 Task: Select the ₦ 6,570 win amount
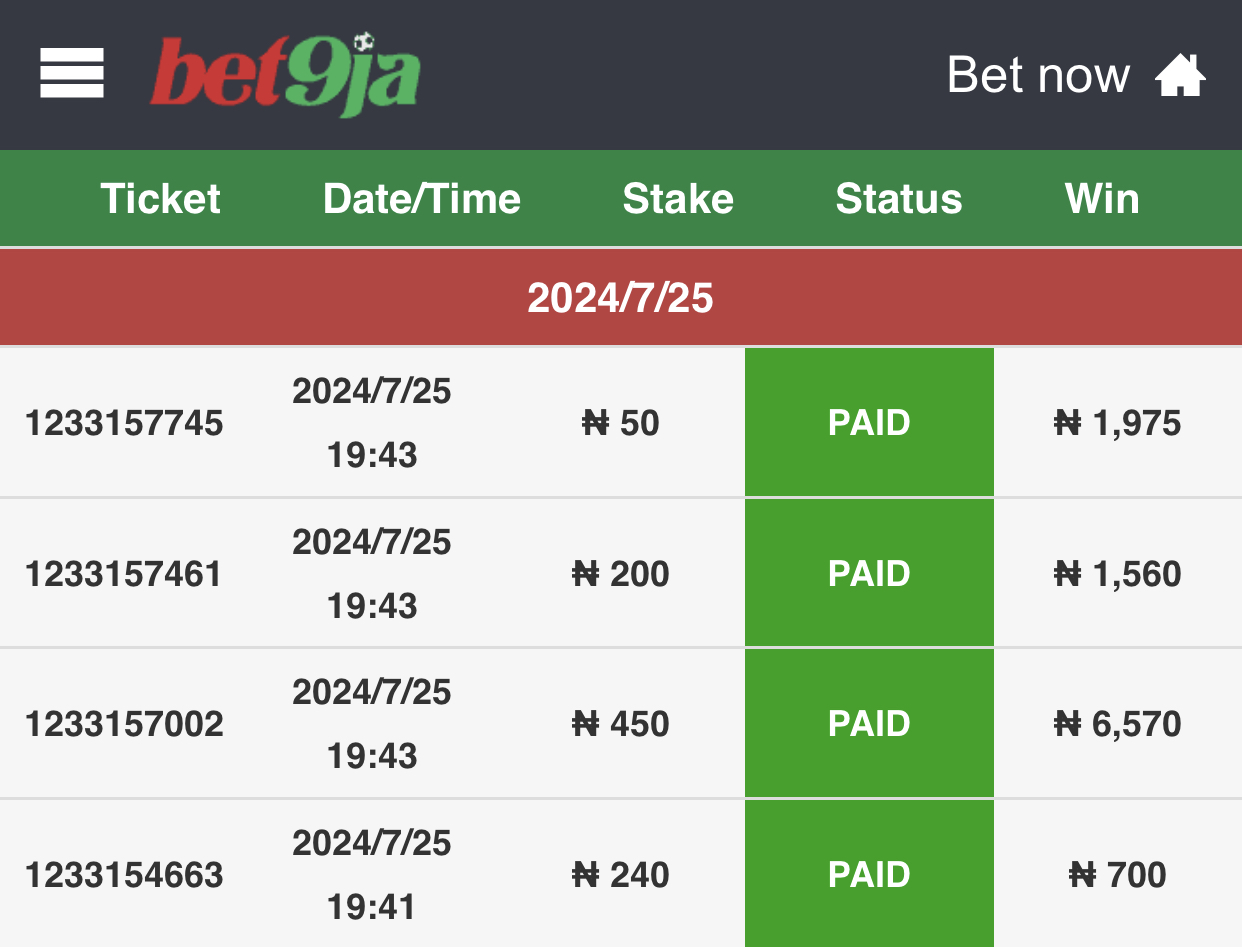[1118, 723]
